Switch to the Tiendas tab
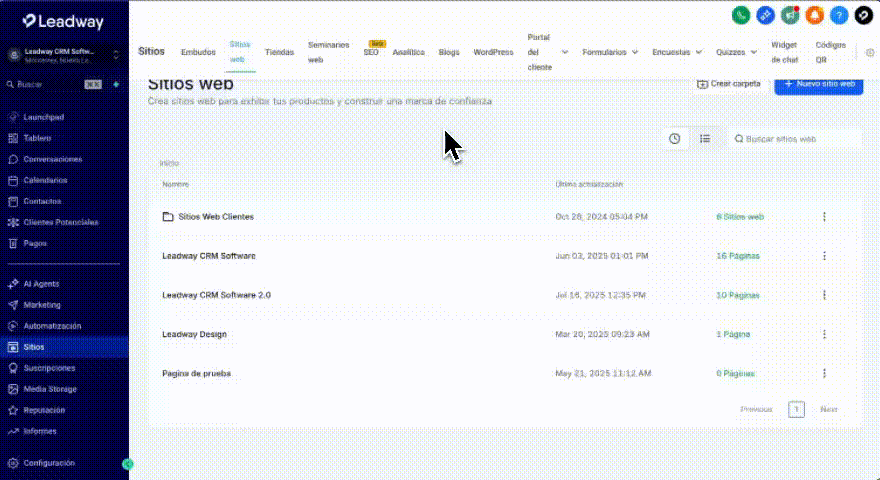 point(279,52)
